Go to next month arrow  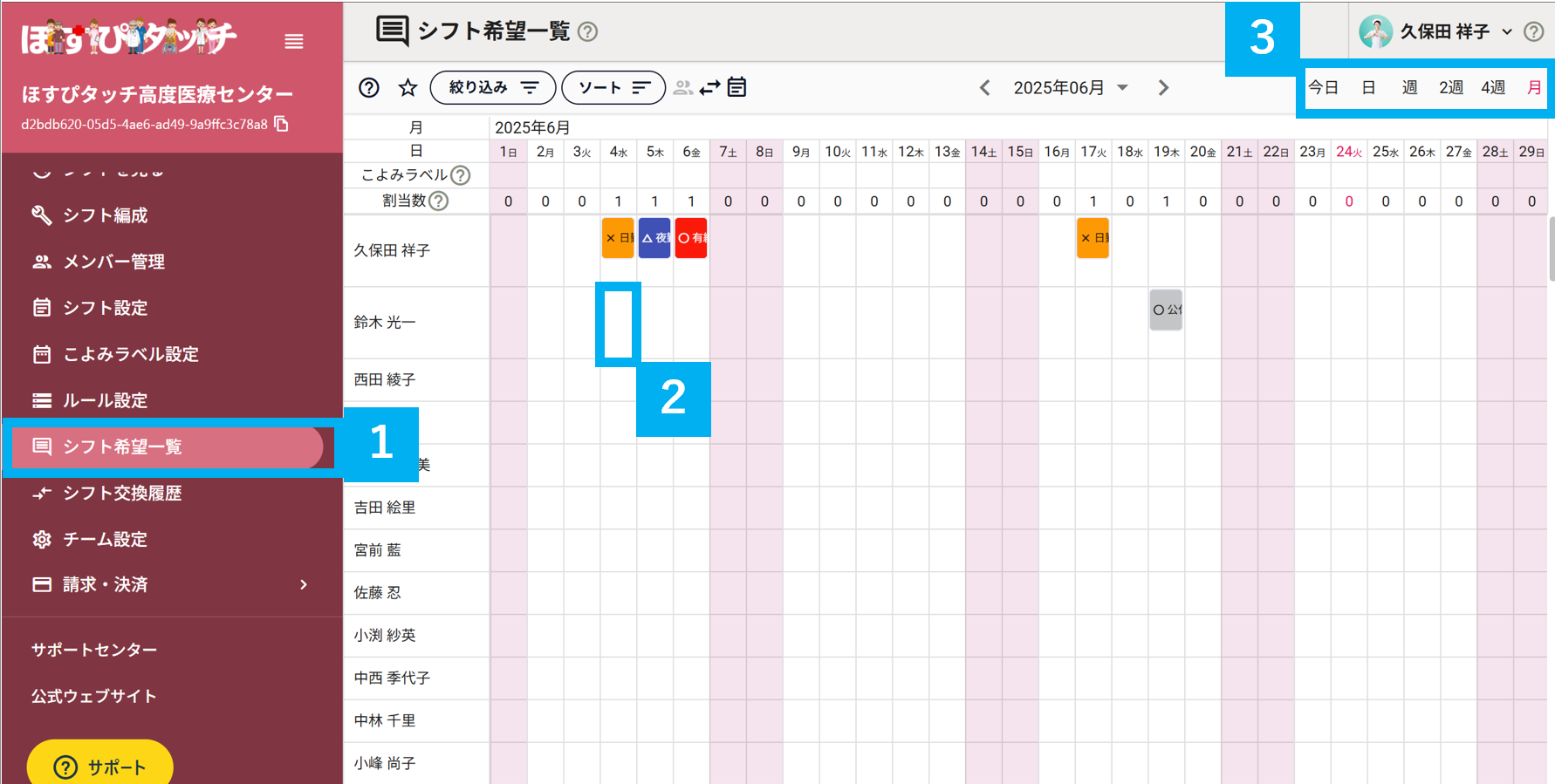pyautogui.click(x=1163, y=88)
